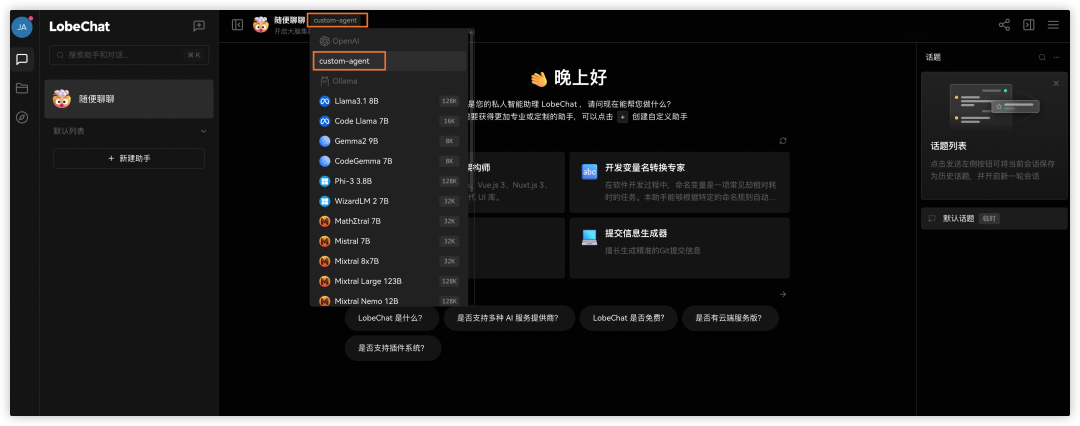Open the 随便聊聊 session in sidebar
The image size is (1080, 426).
(129, 99)
